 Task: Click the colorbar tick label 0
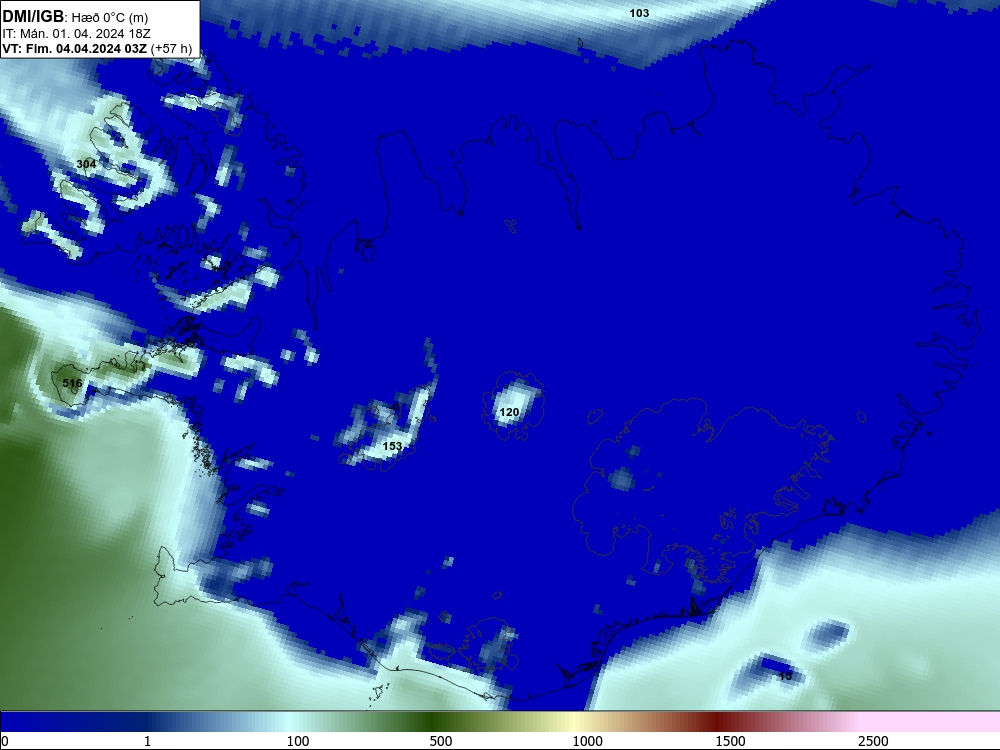pyautogui.click(x=5, y=741)
